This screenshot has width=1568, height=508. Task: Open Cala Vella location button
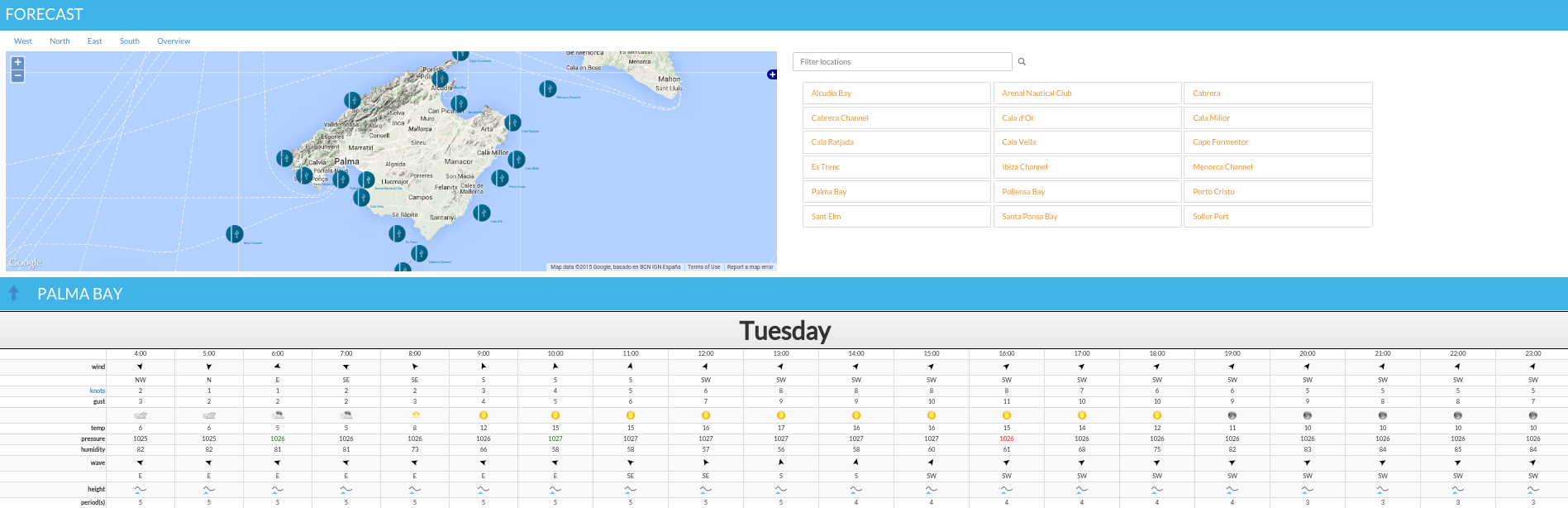(1088, 142)
